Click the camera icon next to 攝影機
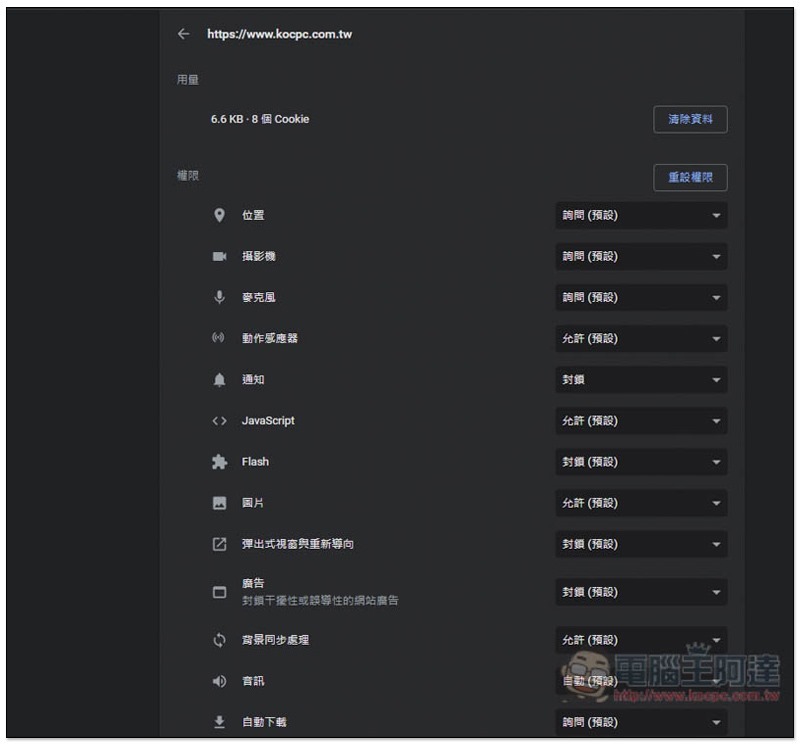 point(219,256)
